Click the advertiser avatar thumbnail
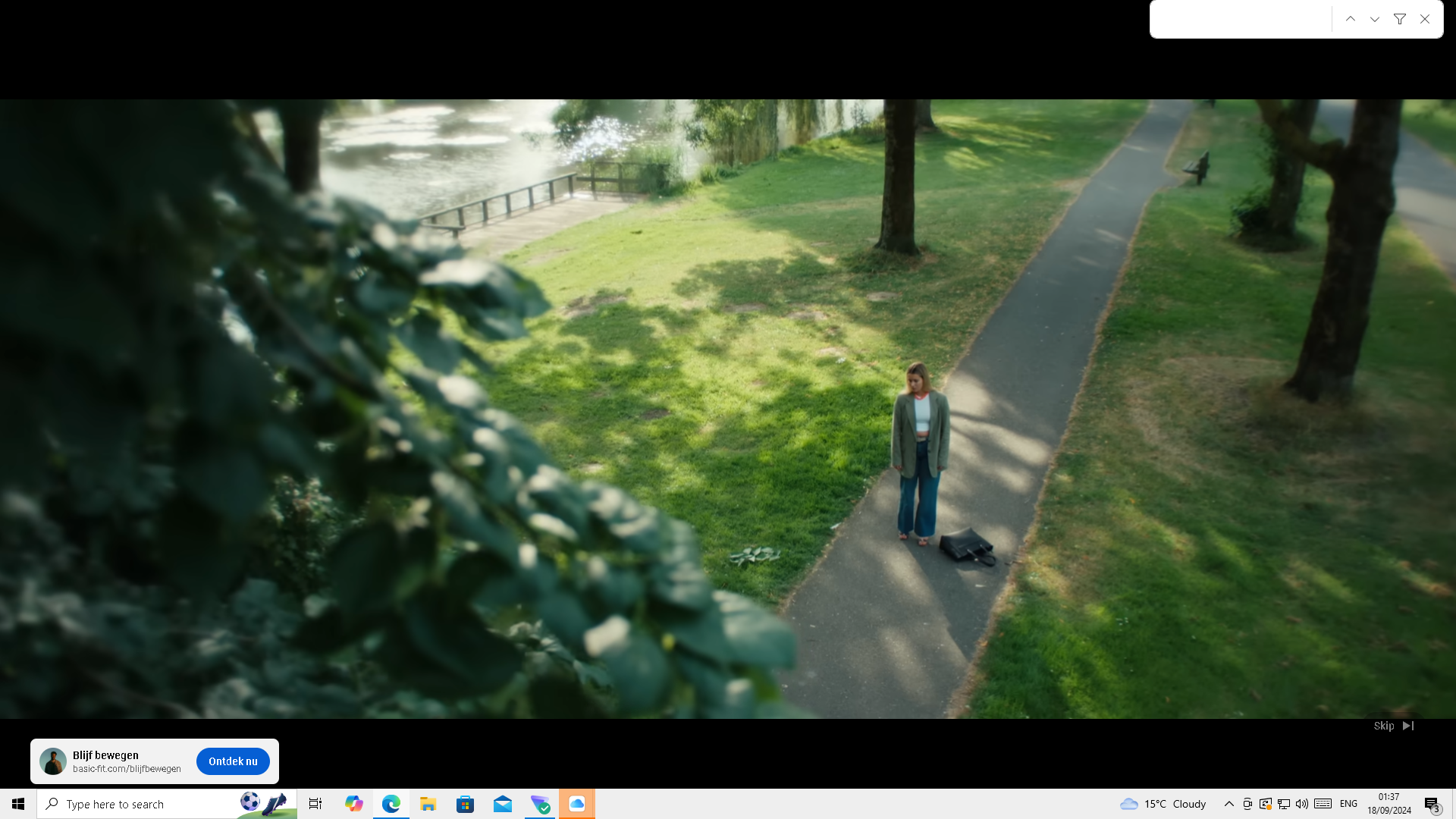The image size is (1456, 819). 53,761
